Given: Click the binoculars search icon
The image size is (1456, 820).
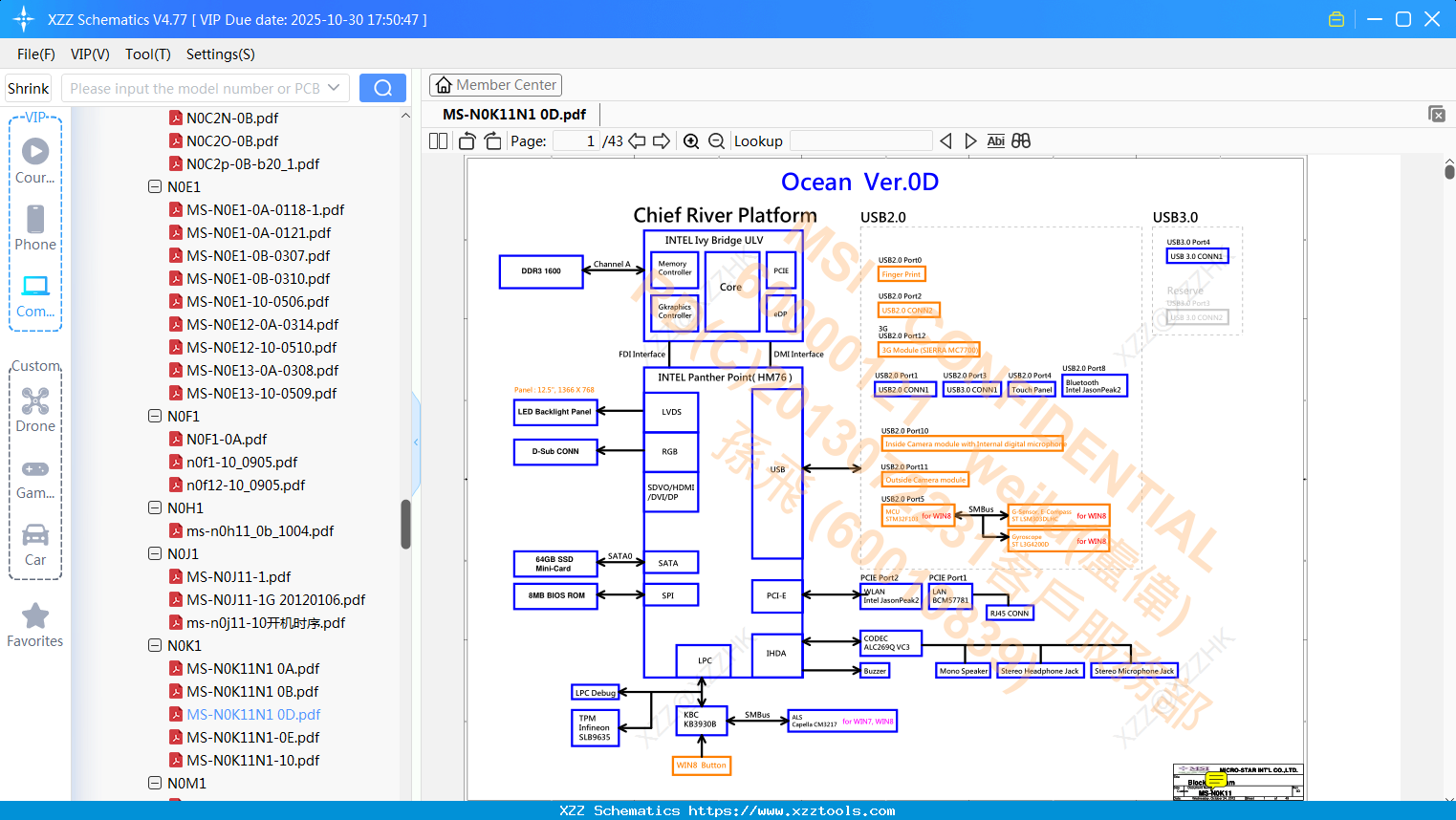Looking at the screenshot, I should point(1021,141).
